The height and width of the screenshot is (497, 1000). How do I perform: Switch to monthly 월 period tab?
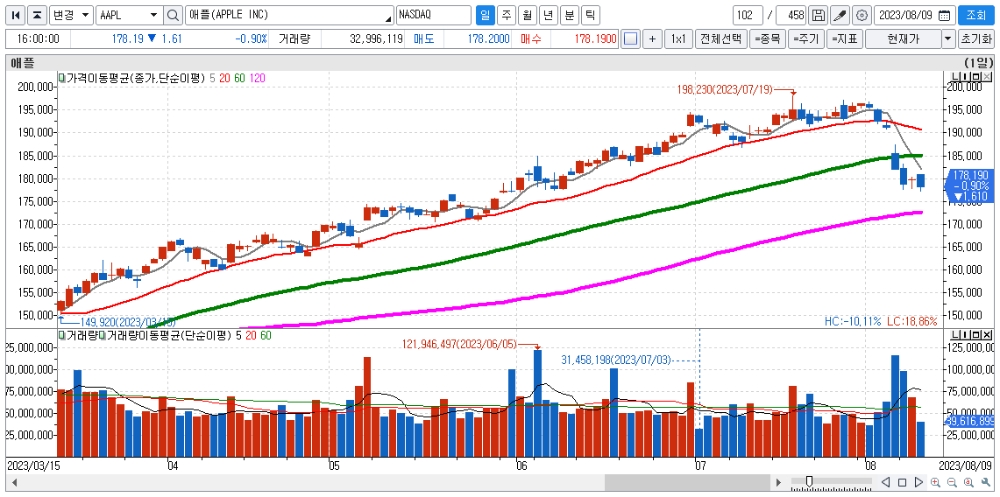pyautogui.click(x=527, y=15)
